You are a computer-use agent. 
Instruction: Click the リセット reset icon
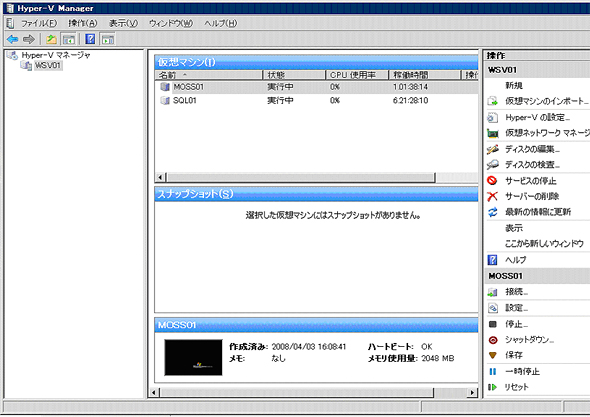coord(492,387)
